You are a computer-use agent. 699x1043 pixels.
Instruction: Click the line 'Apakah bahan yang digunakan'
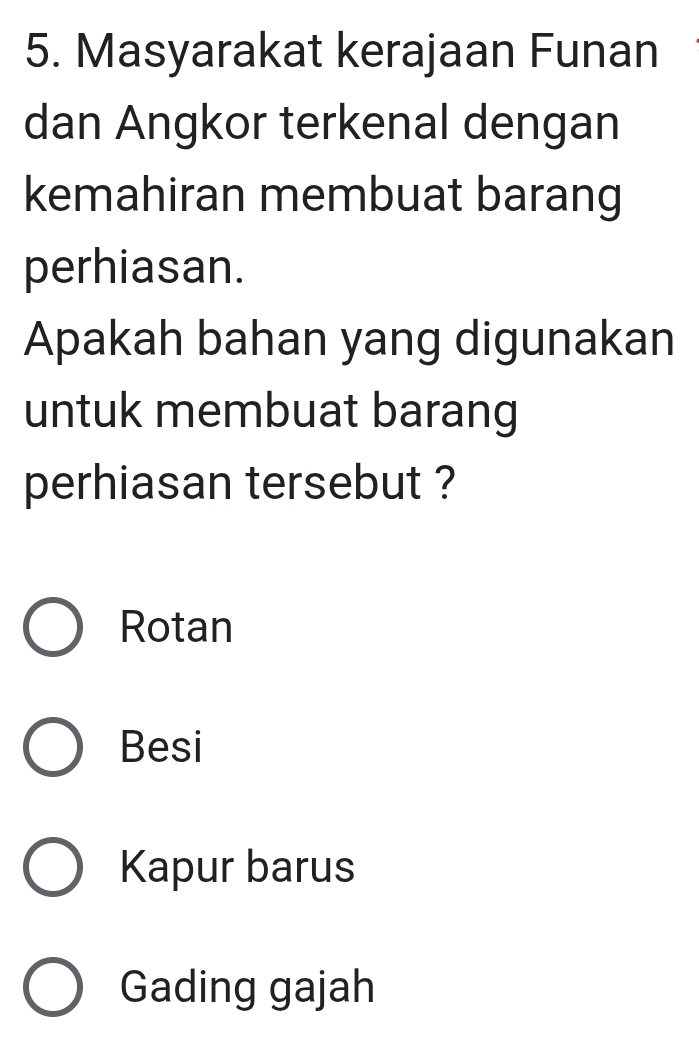349,343
